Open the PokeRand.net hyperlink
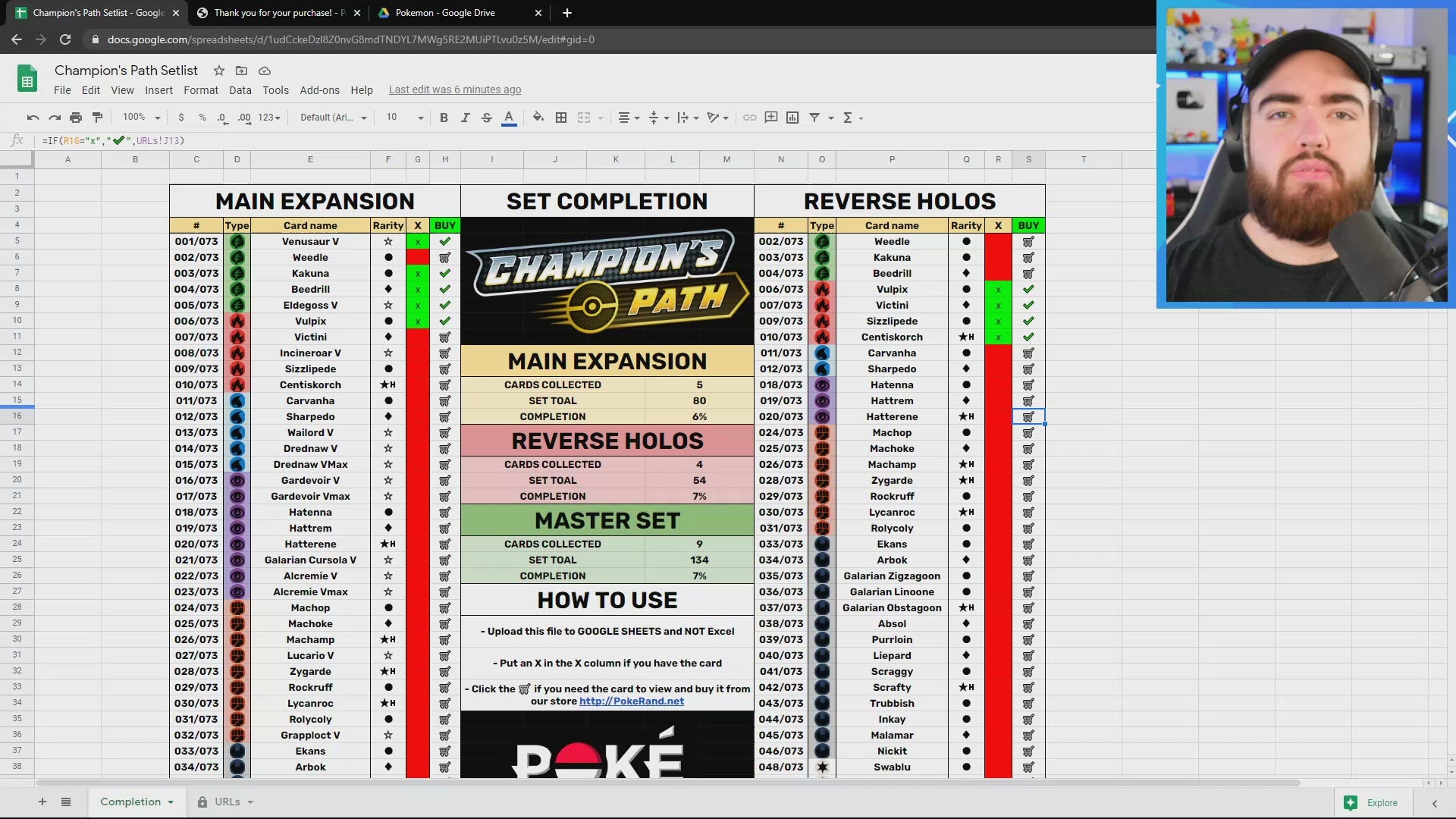Image resolution: width=1456 pixels, height=819 pixels. point(631,701)
